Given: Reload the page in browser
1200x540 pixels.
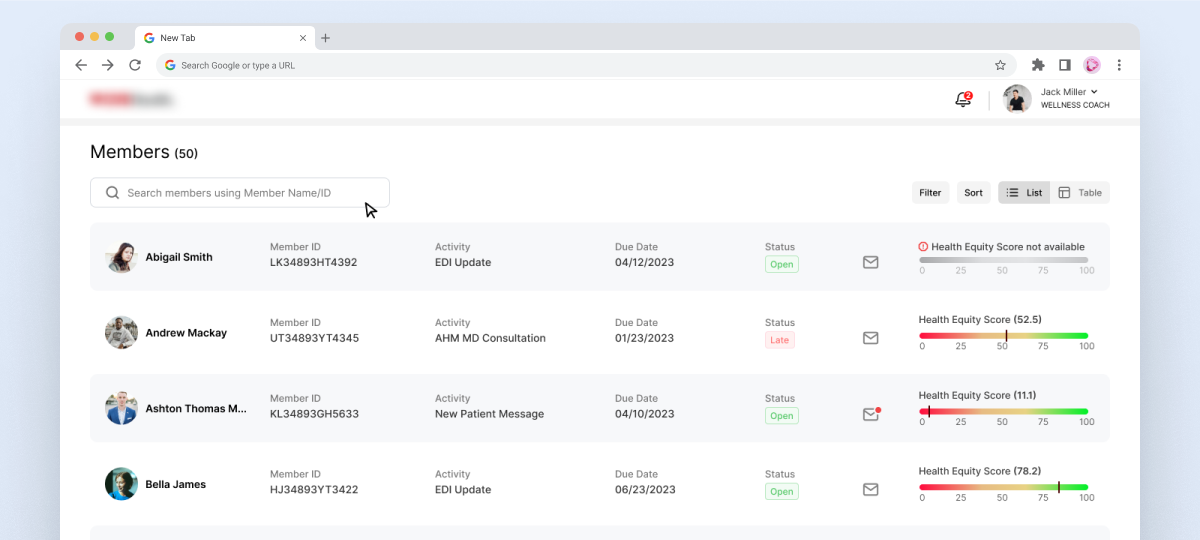Looking at the screenshot, I should 135,65.
